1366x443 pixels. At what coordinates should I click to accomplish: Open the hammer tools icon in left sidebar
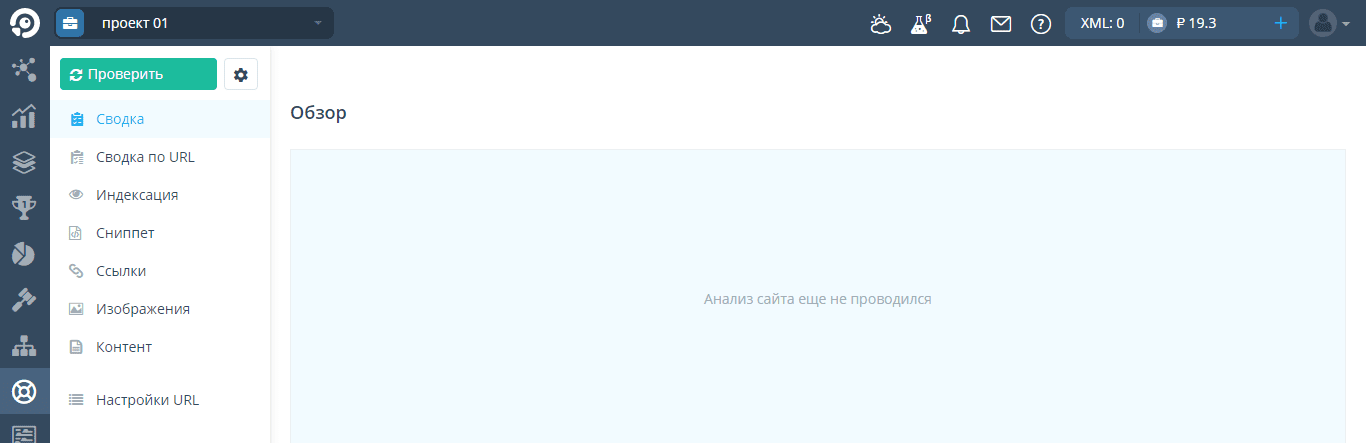[x=24, y=300]
